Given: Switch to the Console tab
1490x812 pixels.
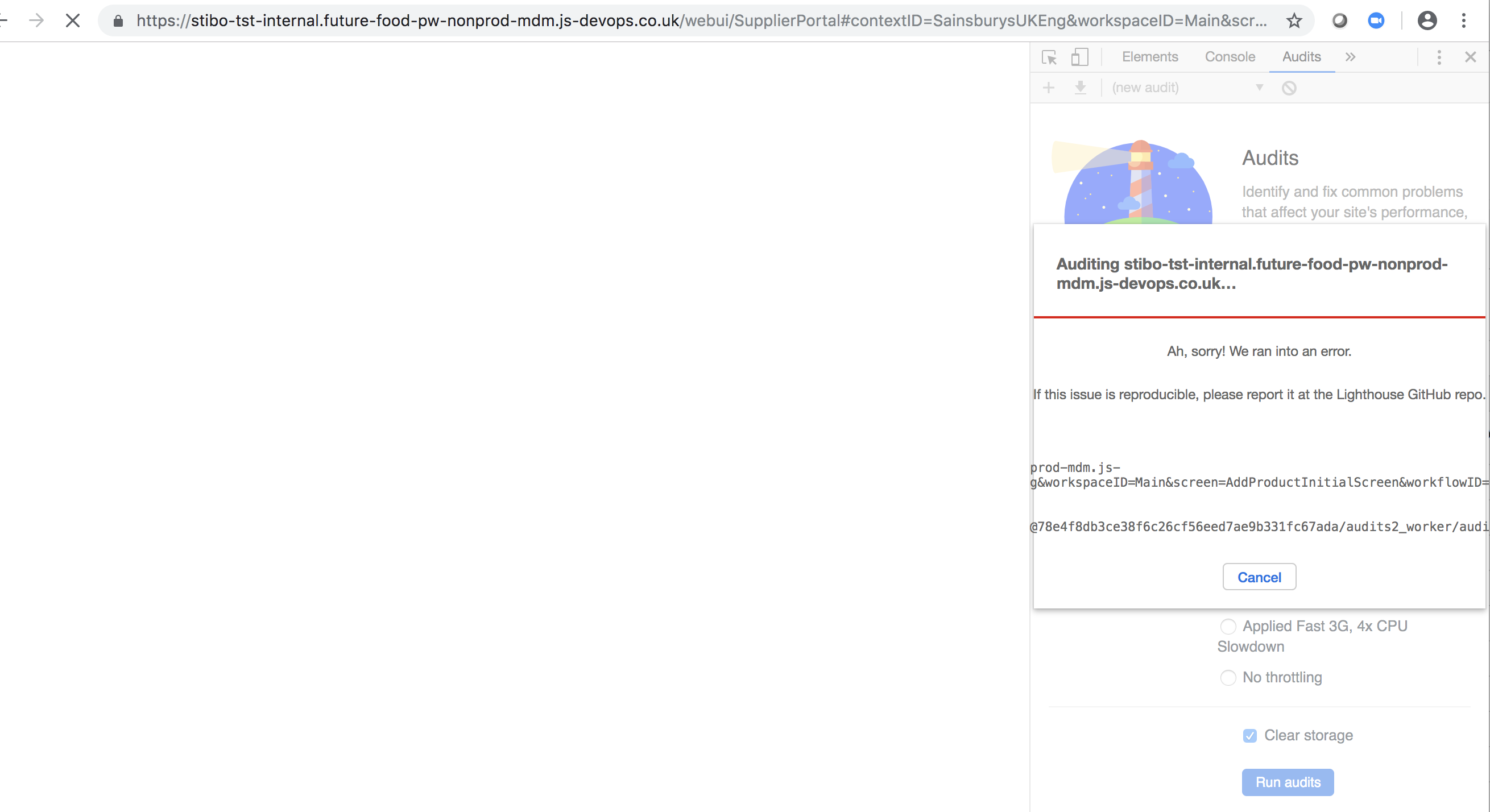Looking at the screenshot, I should (x=1230, y=57).
